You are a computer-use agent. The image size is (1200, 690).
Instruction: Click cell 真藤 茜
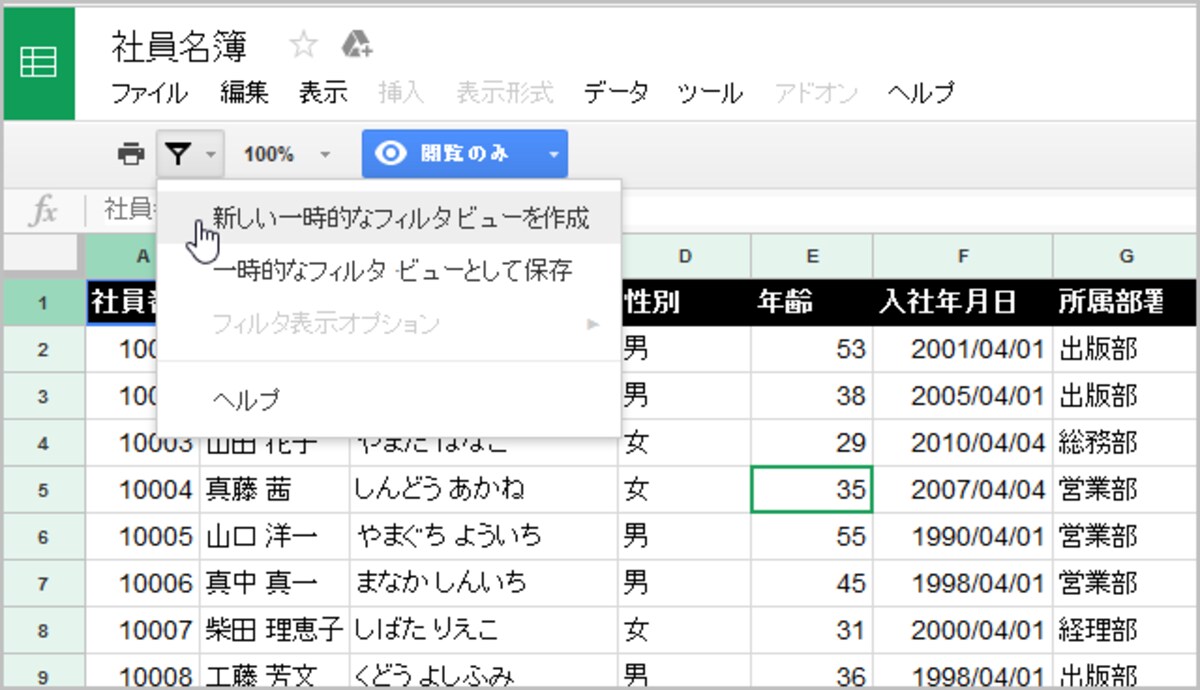275,490
